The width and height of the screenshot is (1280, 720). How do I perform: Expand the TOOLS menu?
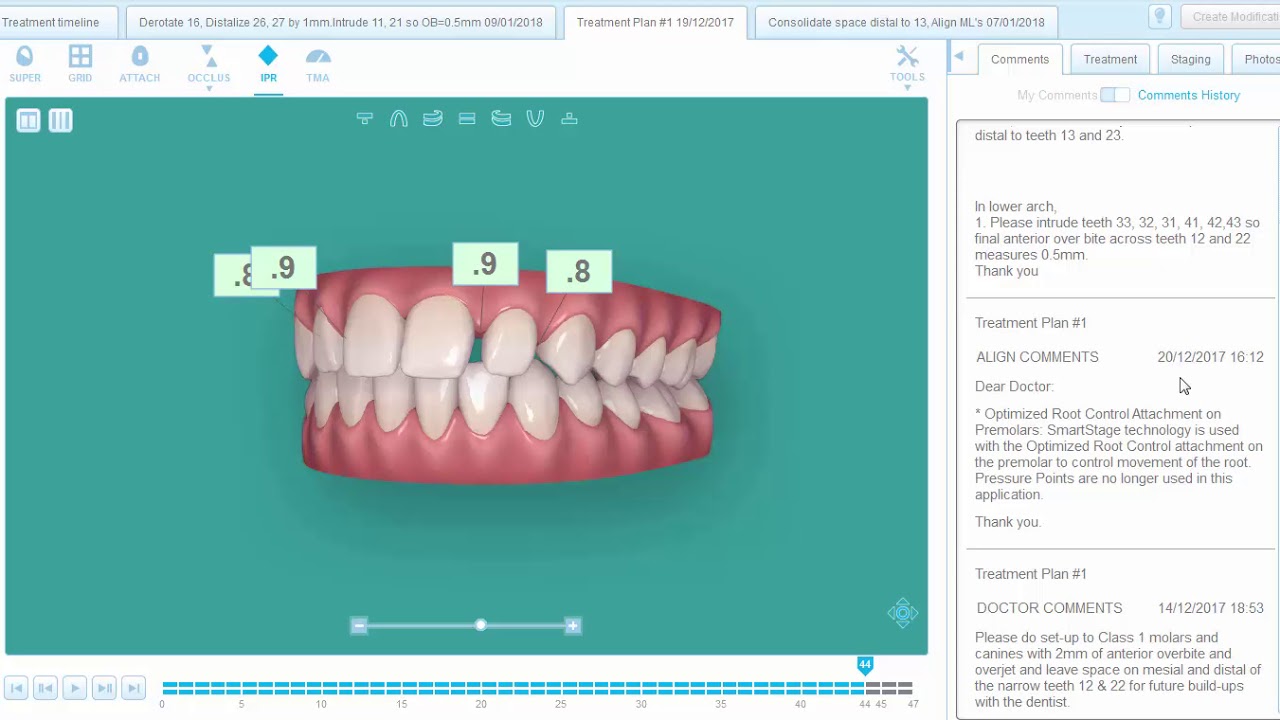[x=907, y=66]
